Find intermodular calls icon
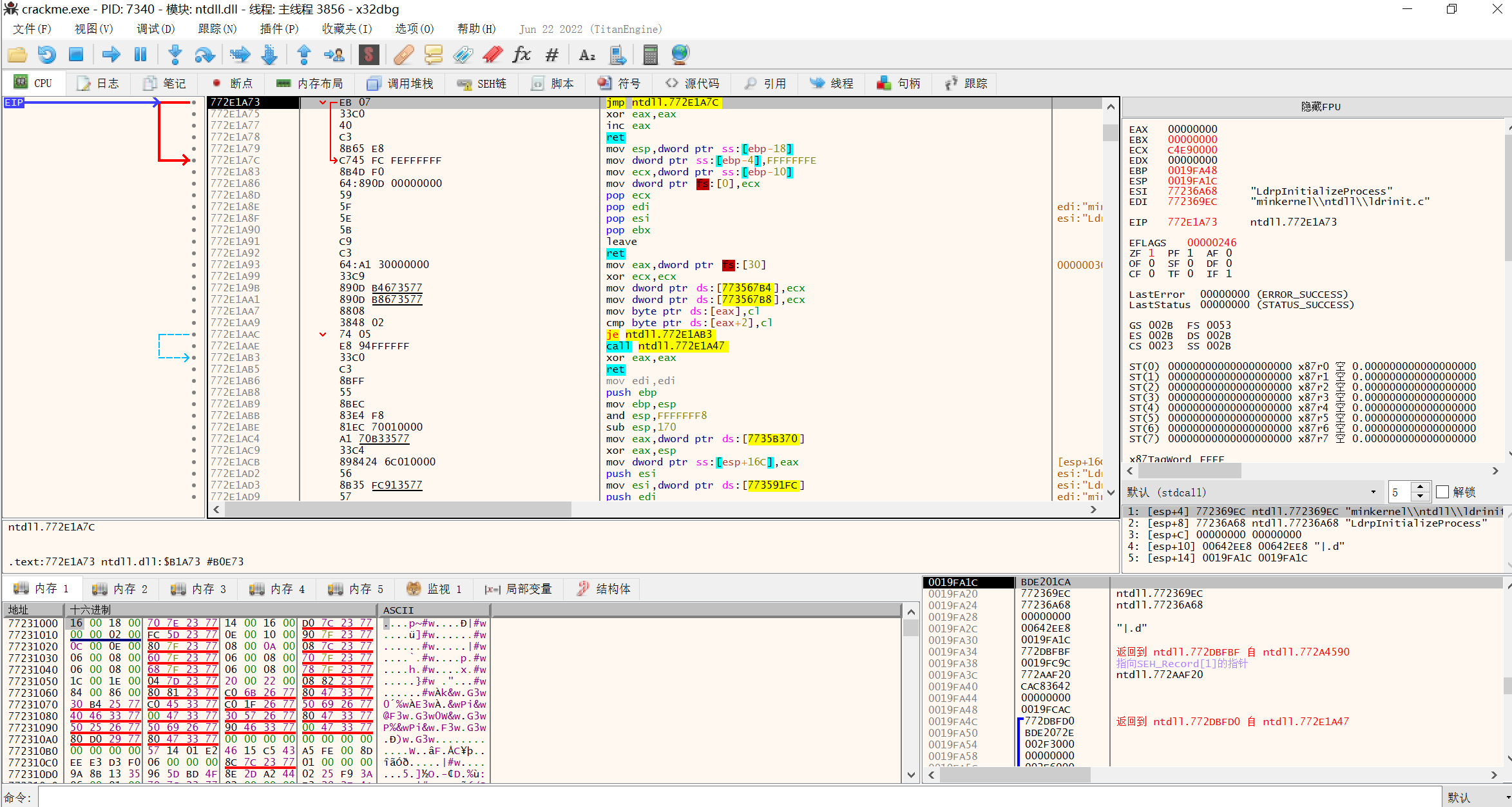The height and width of the screenshot is (807, 1512). [x=617, y=55]
